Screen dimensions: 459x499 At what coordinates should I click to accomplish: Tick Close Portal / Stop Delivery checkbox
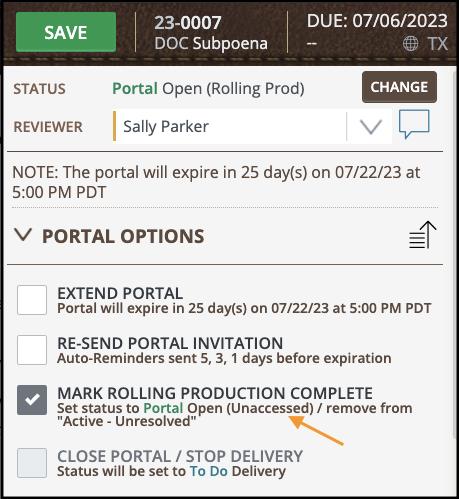pyautogui.click(x=32, y=463)
